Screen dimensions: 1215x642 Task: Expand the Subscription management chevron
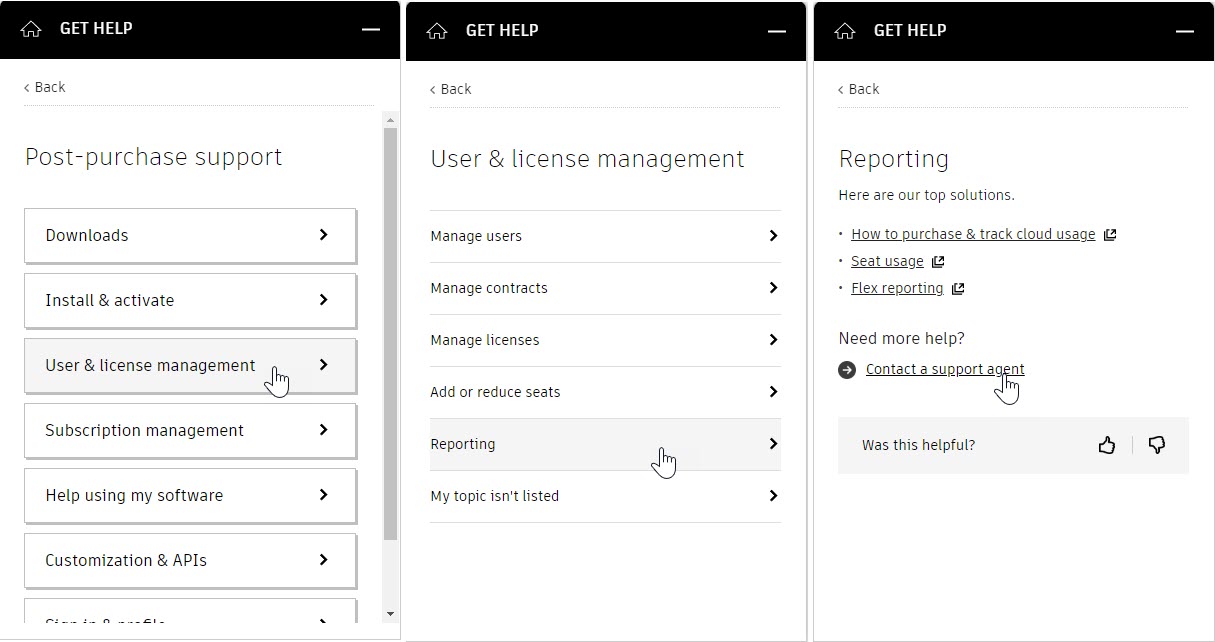[x=323, y=430]
